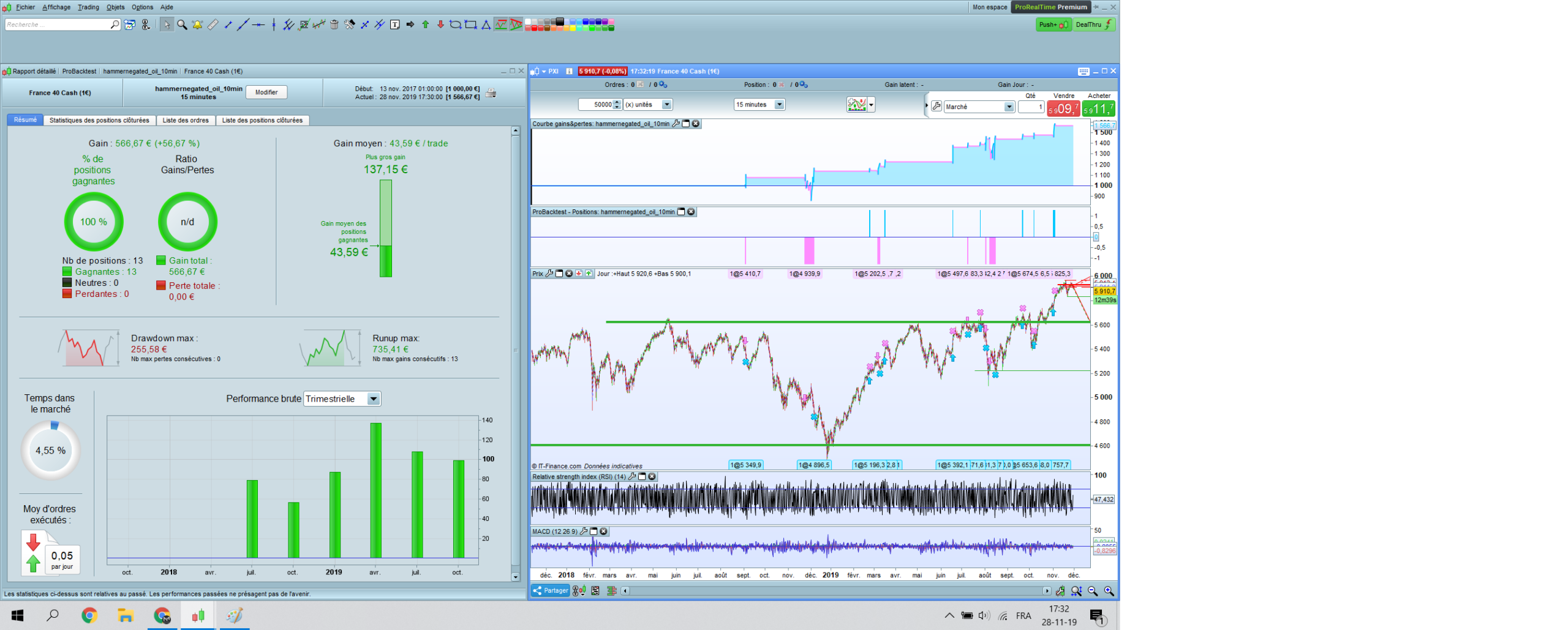Select the text annotation tool
This screenshot has height=630, width=1568.
click(x=395, y=25)
